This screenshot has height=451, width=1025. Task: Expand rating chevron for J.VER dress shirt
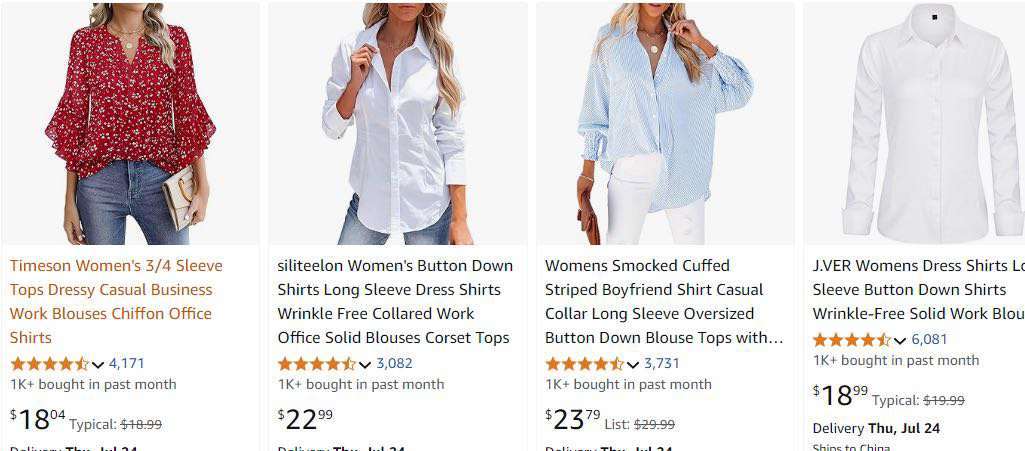(x=900, y=340)
